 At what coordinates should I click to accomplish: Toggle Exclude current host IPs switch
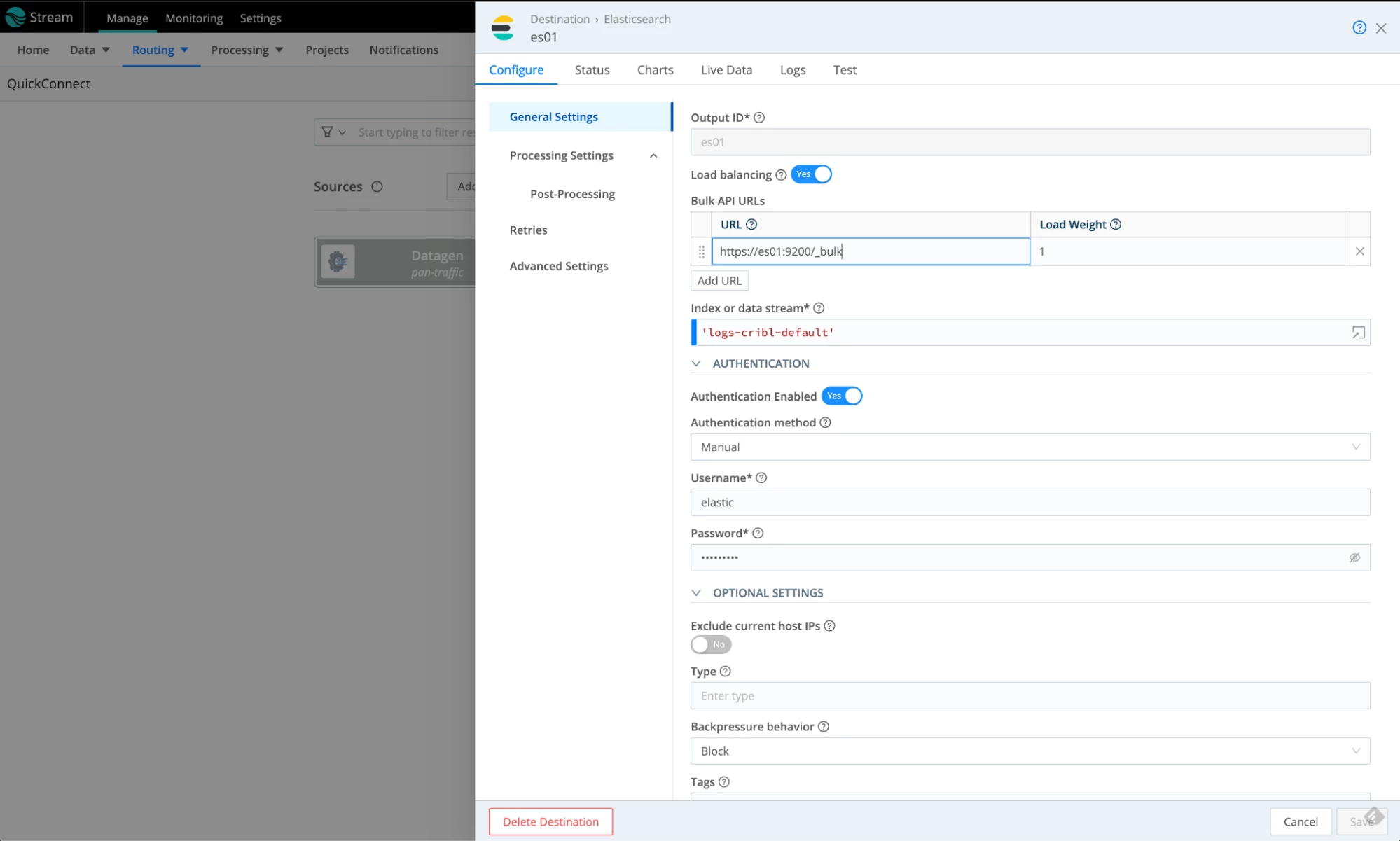[x=710, y=644]
